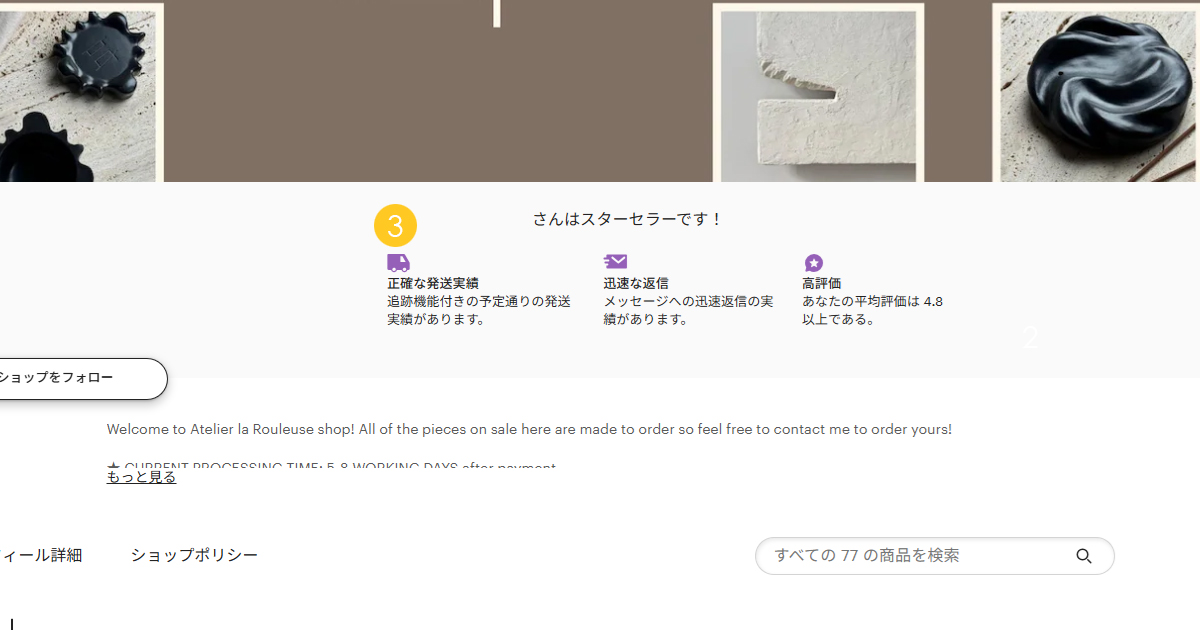The height and width of the screenshot is (630, 1200).
Task: Open the ショップポリシー tab
Action: [x=194, y=555]
